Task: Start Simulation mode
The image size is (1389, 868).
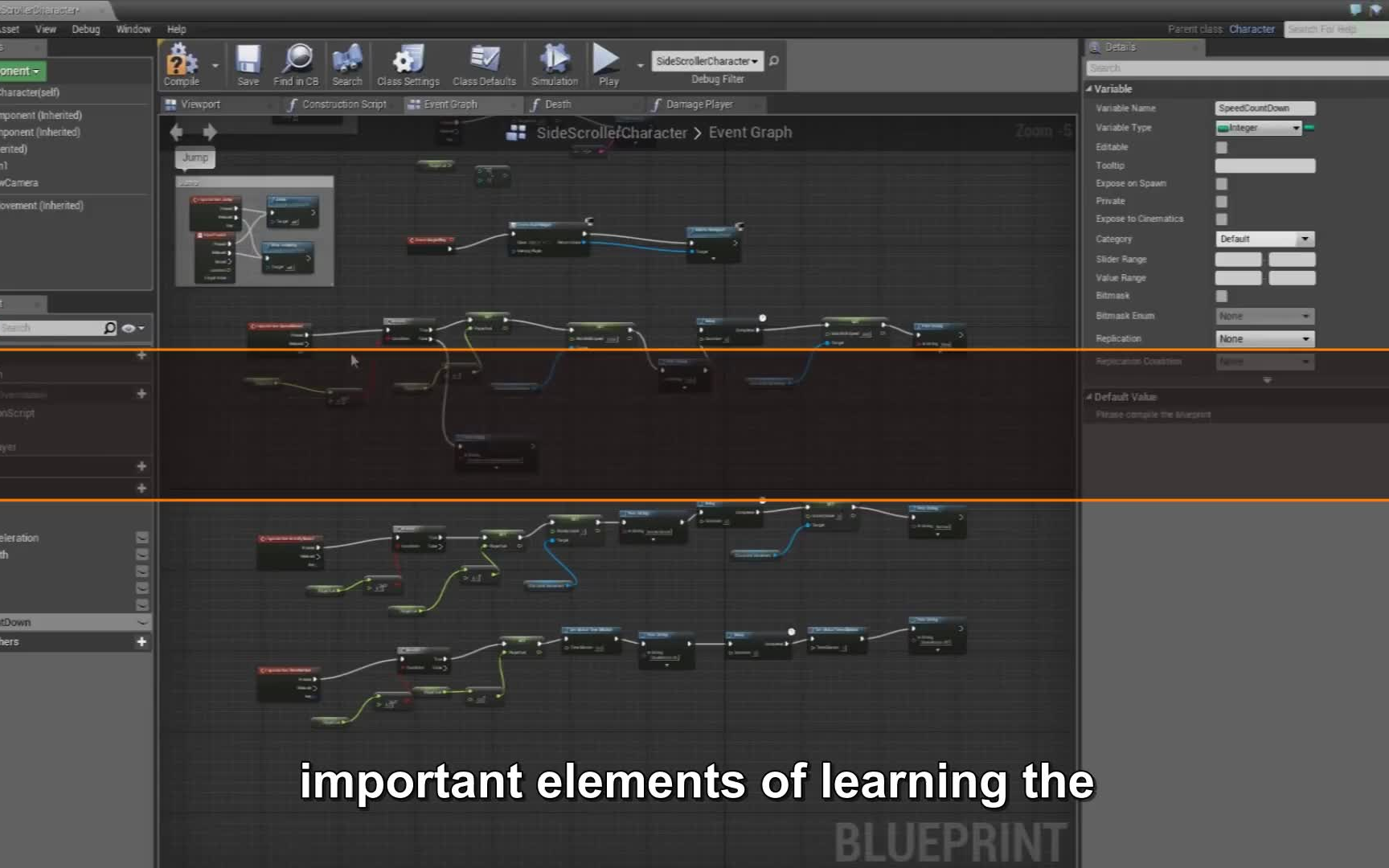Action: tap(555, 64)
